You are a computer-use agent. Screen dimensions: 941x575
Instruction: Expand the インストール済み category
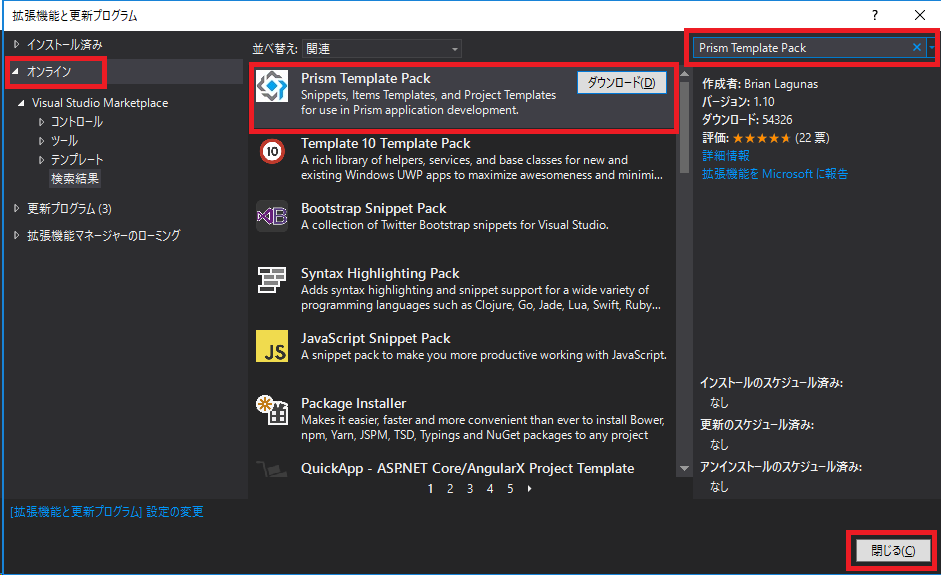[16, 44]
